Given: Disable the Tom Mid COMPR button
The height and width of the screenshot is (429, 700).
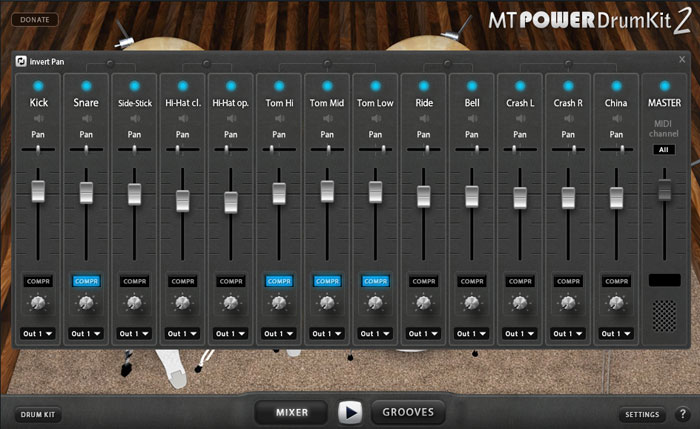Looking at the screenshot, I should pos(327,281).
